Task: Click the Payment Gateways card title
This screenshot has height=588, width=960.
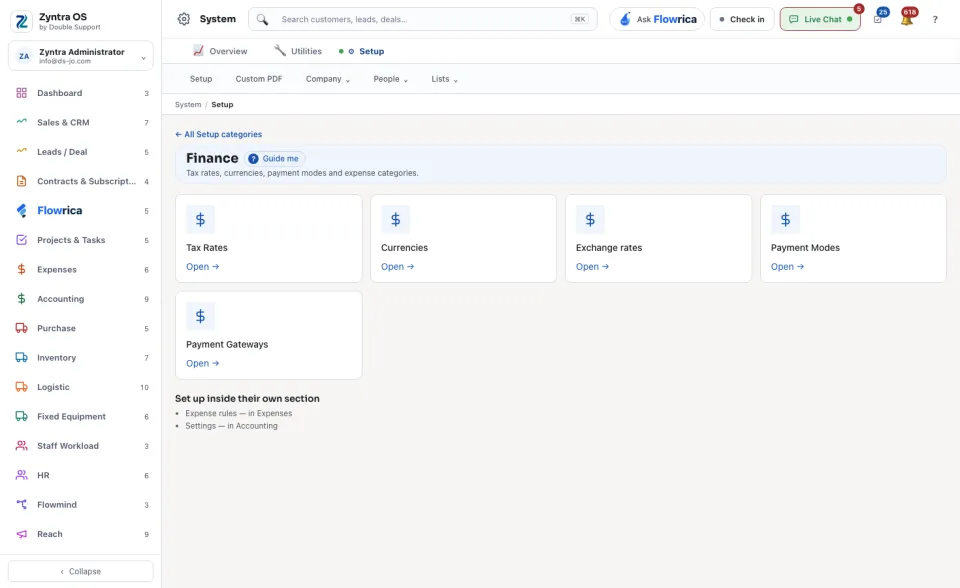Action: click(x=227, y=344)
